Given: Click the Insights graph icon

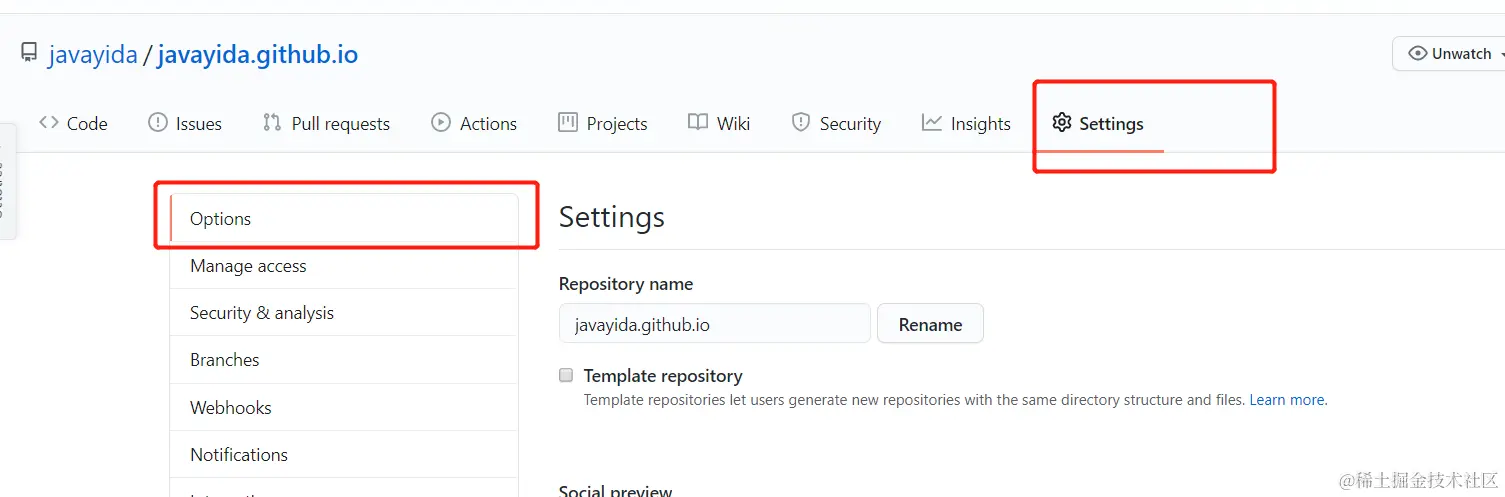Looking at the screenshot, I should (x=932, y=123).
